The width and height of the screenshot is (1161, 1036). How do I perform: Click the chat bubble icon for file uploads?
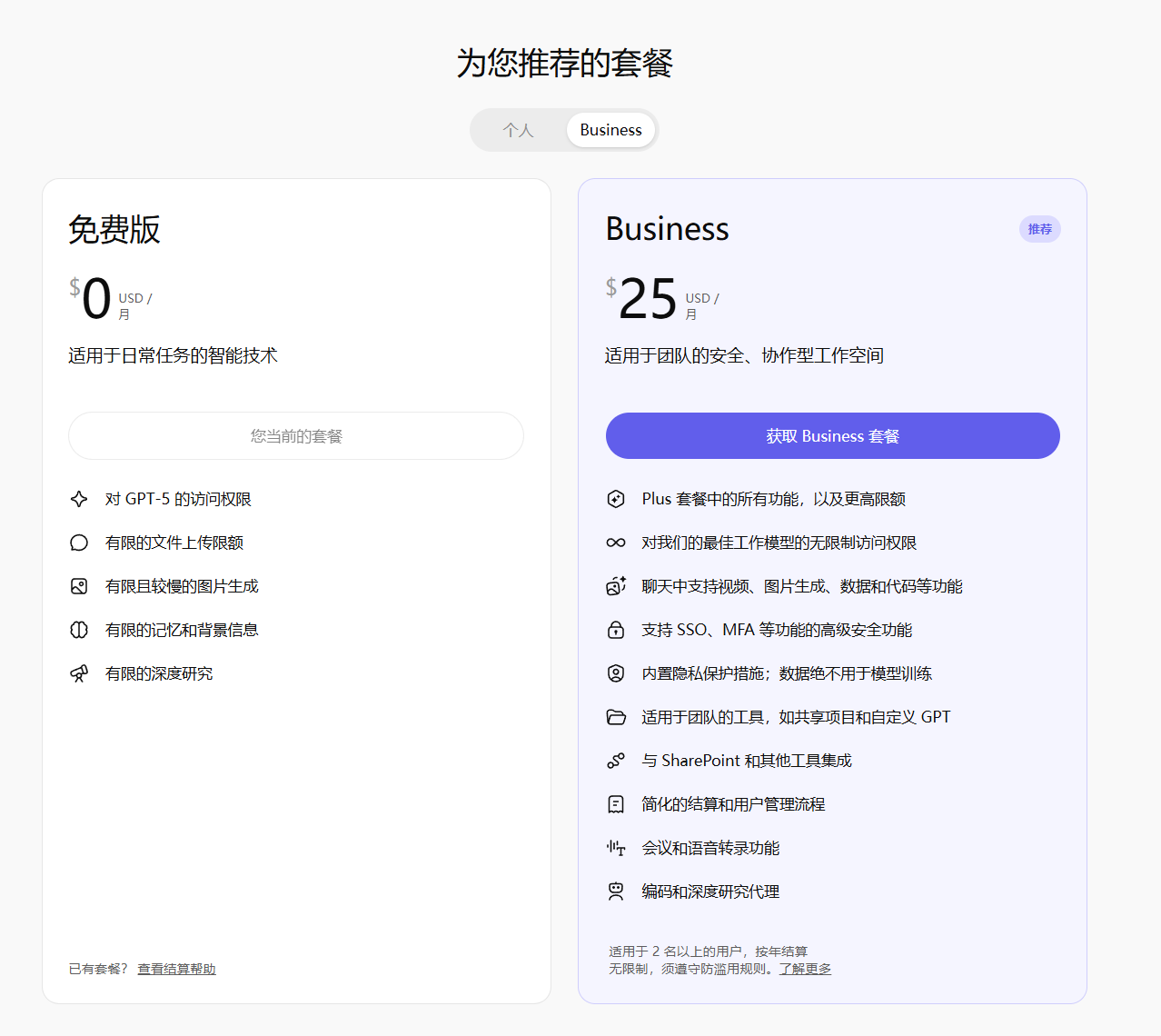[x=79, y=543]
